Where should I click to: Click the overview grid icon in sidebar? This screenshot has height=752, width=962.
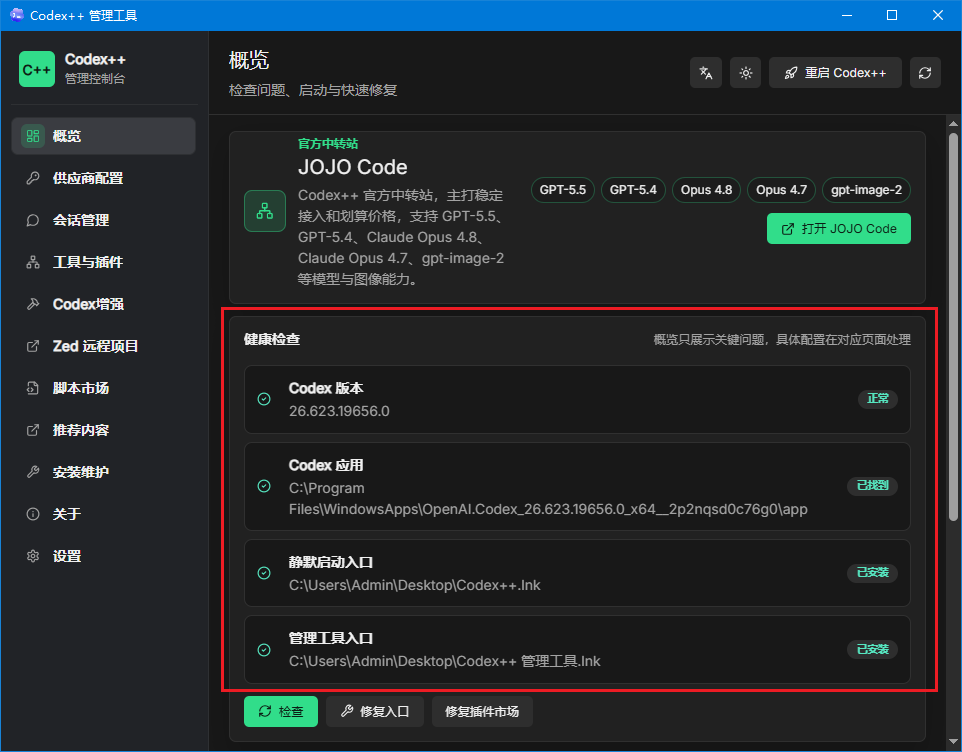(x=33, y=136)
